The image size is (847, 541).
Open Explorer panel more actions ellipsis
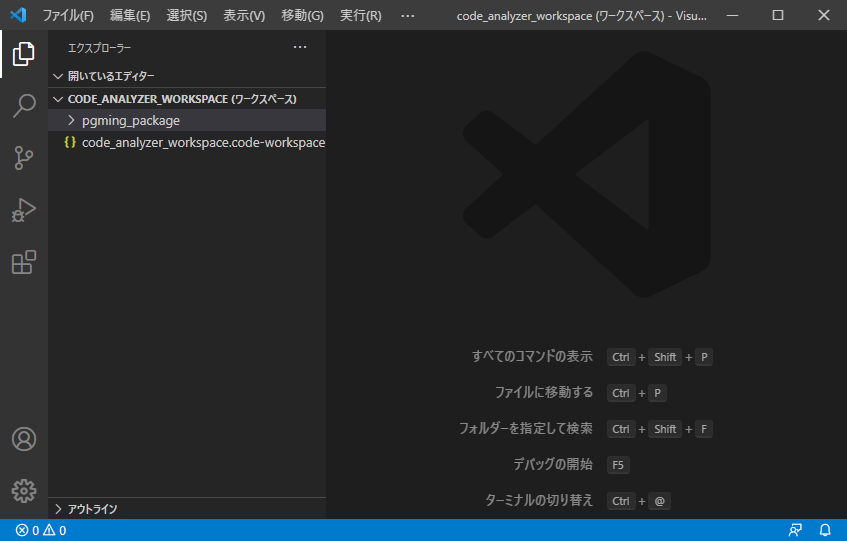tap(300, 48)
